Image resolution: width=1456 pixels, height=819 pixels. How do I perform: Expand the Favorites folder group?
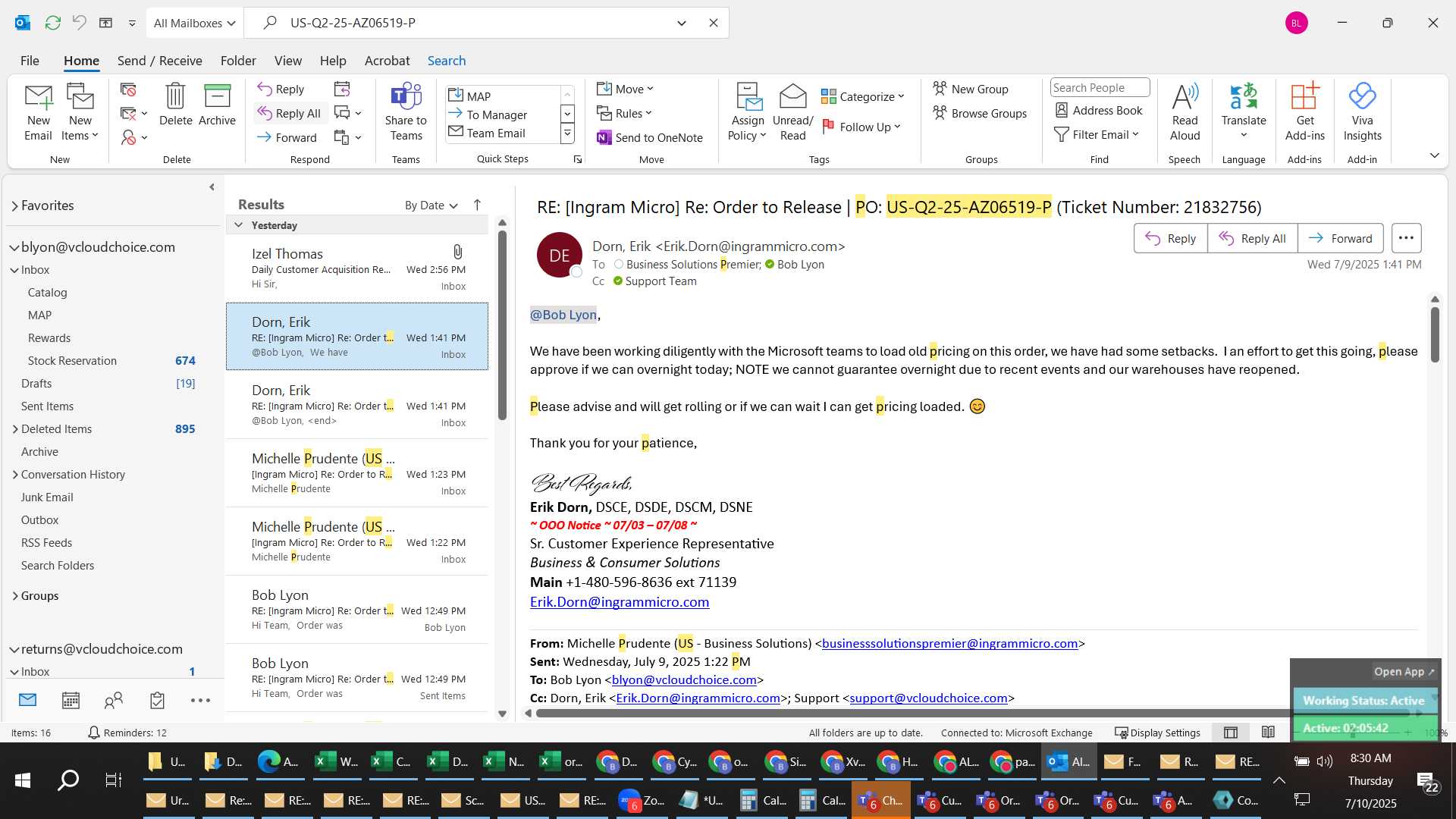point(14,206)
